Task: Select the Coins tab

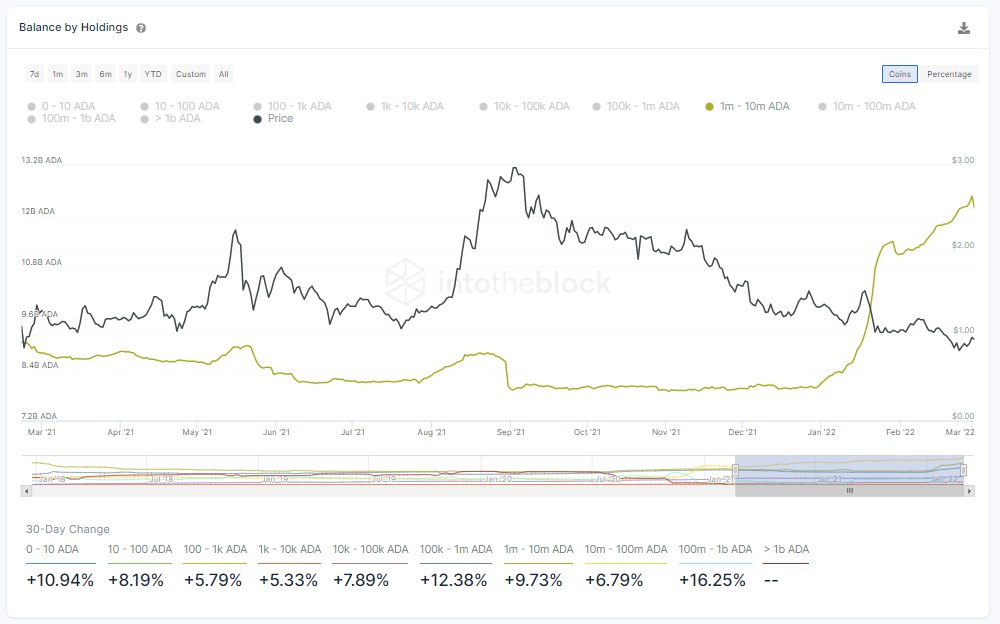Action: coord(899,73)
